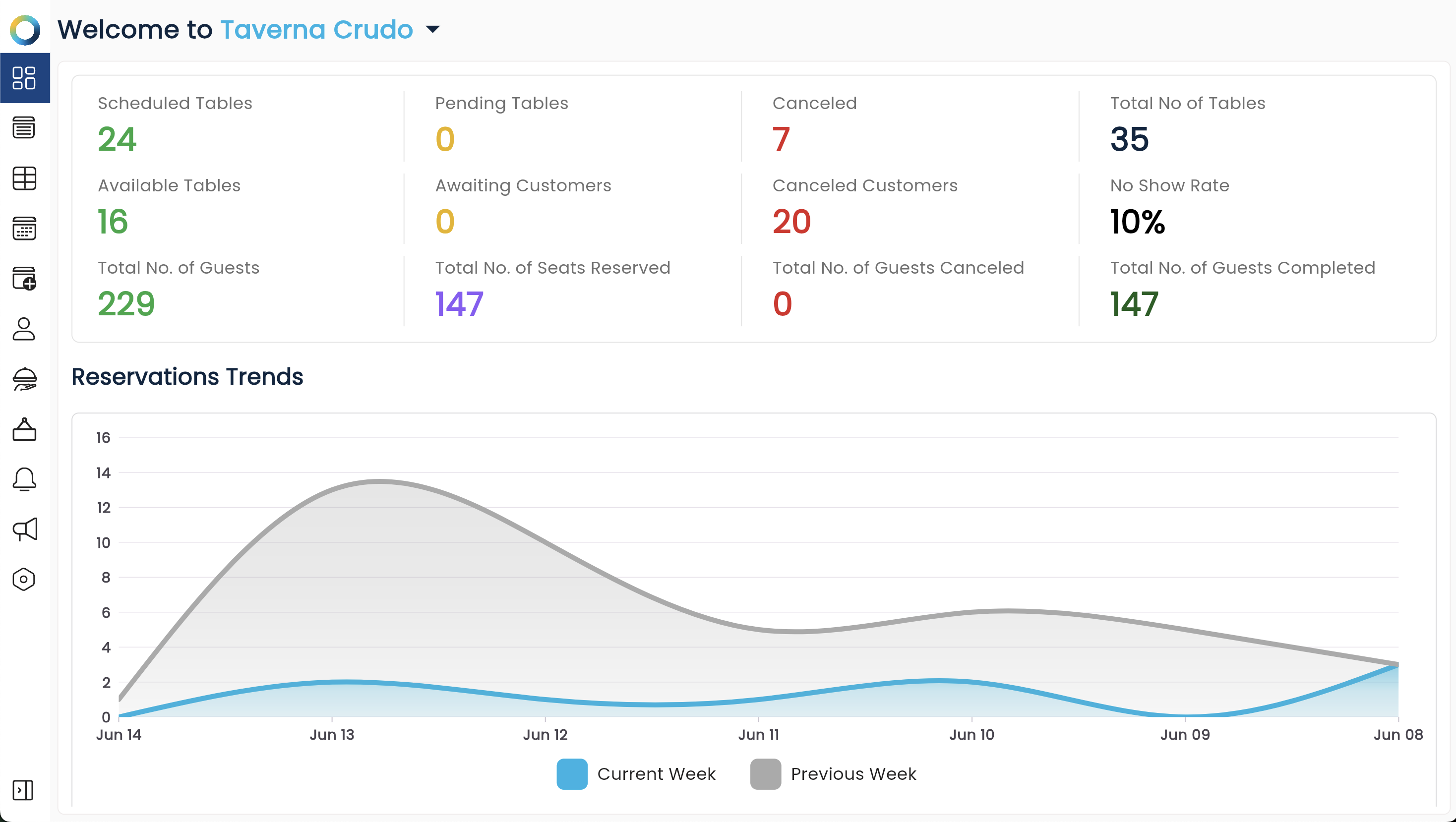Click the app logo ring icon
This screenshot has height=822, width=1456.
pos(25,30)
